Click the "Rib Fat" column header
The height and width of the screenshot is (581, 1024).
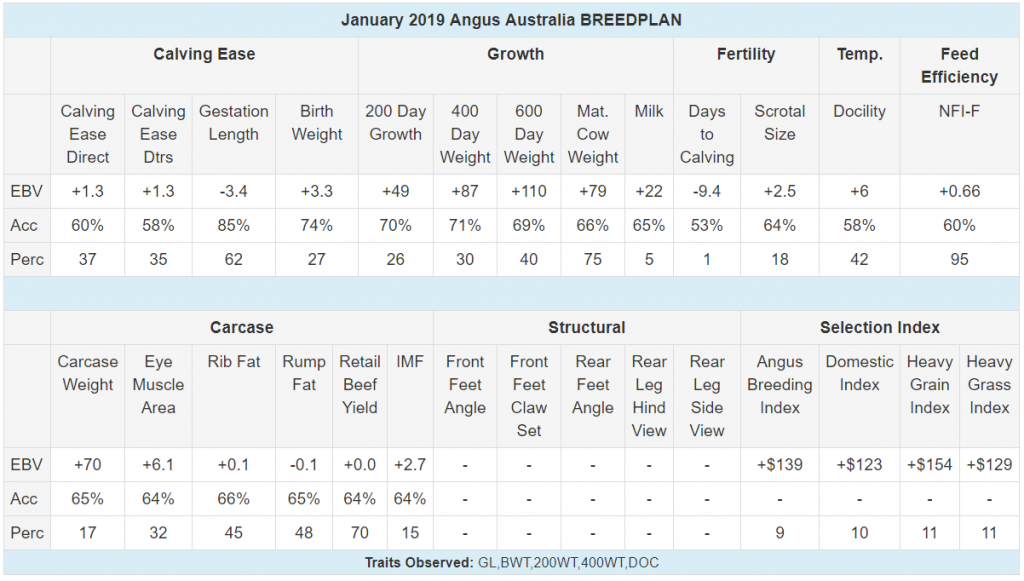point(234,362)
